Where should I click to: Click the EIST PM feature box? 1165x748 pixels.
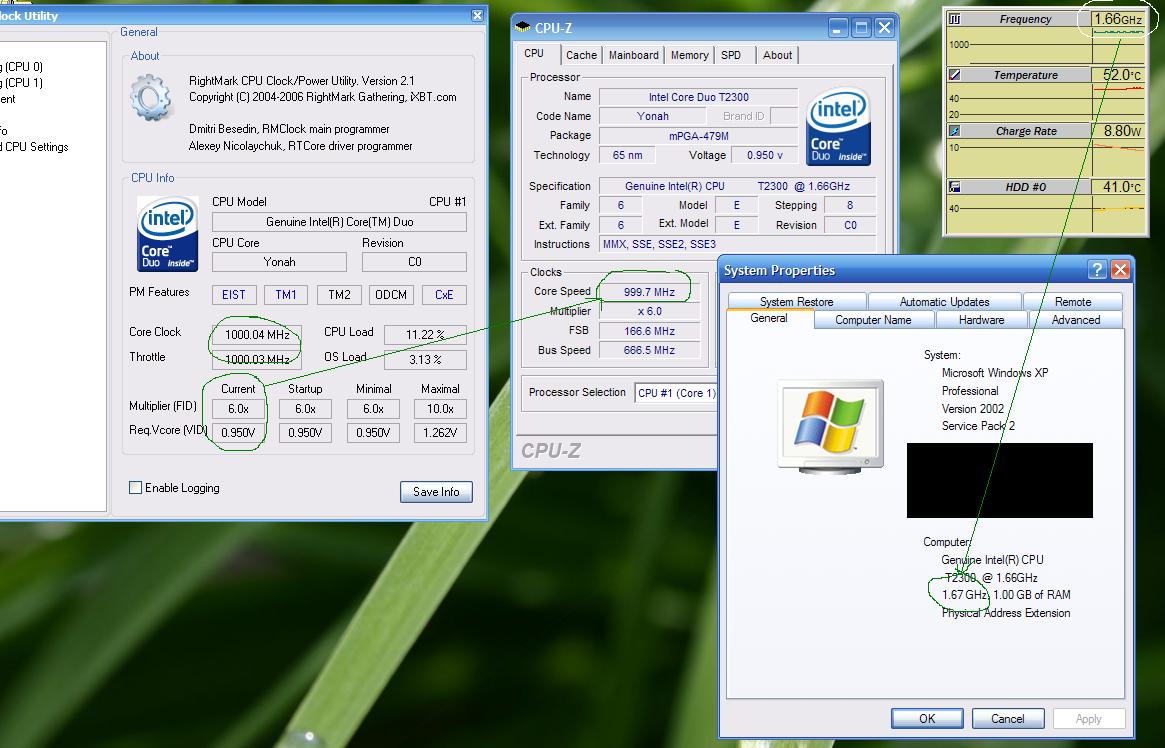coord(234,295)
